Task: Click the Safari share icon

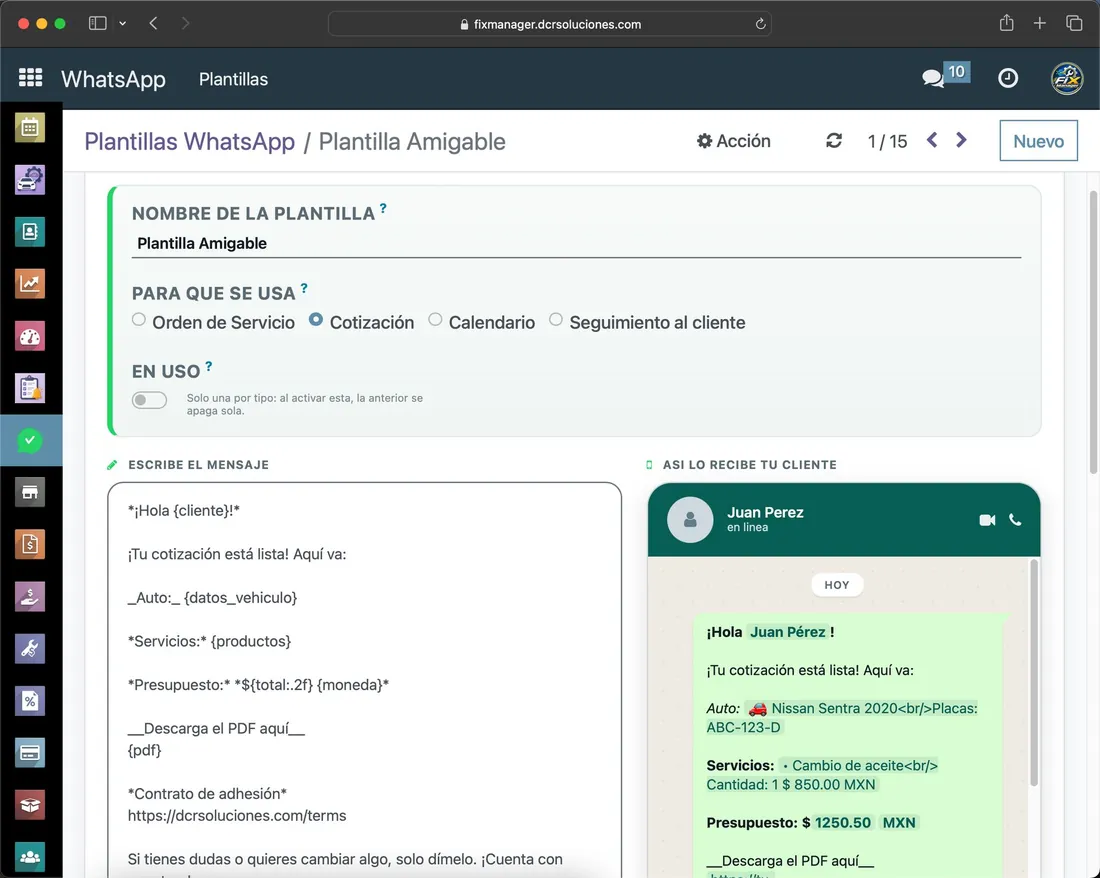Action: tap(1007, 23)
